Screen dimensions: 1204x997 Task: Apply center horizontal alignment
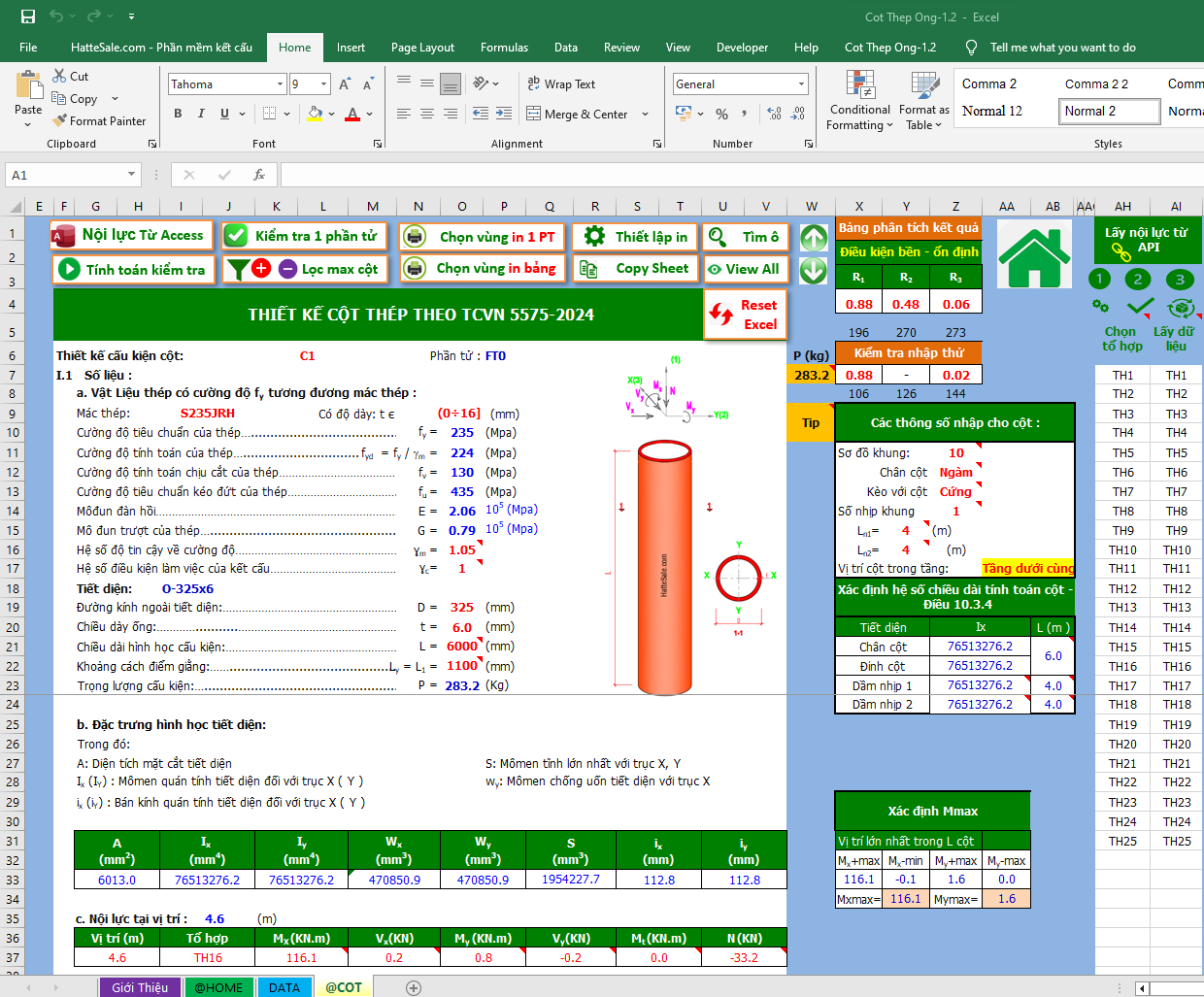pos(427,114)
